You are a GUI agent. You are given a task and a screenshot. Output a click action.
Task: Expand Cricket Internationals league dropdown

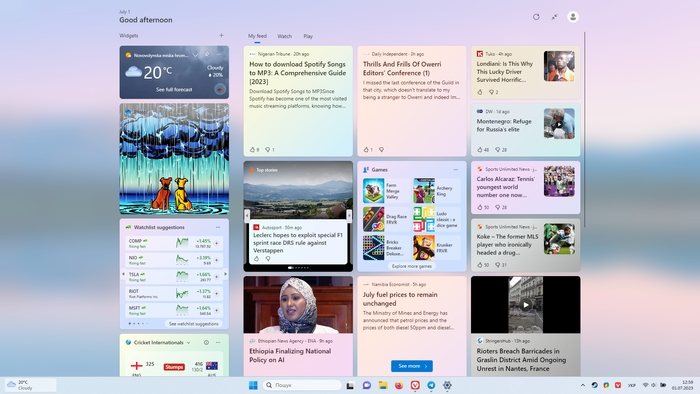(188, 343)
